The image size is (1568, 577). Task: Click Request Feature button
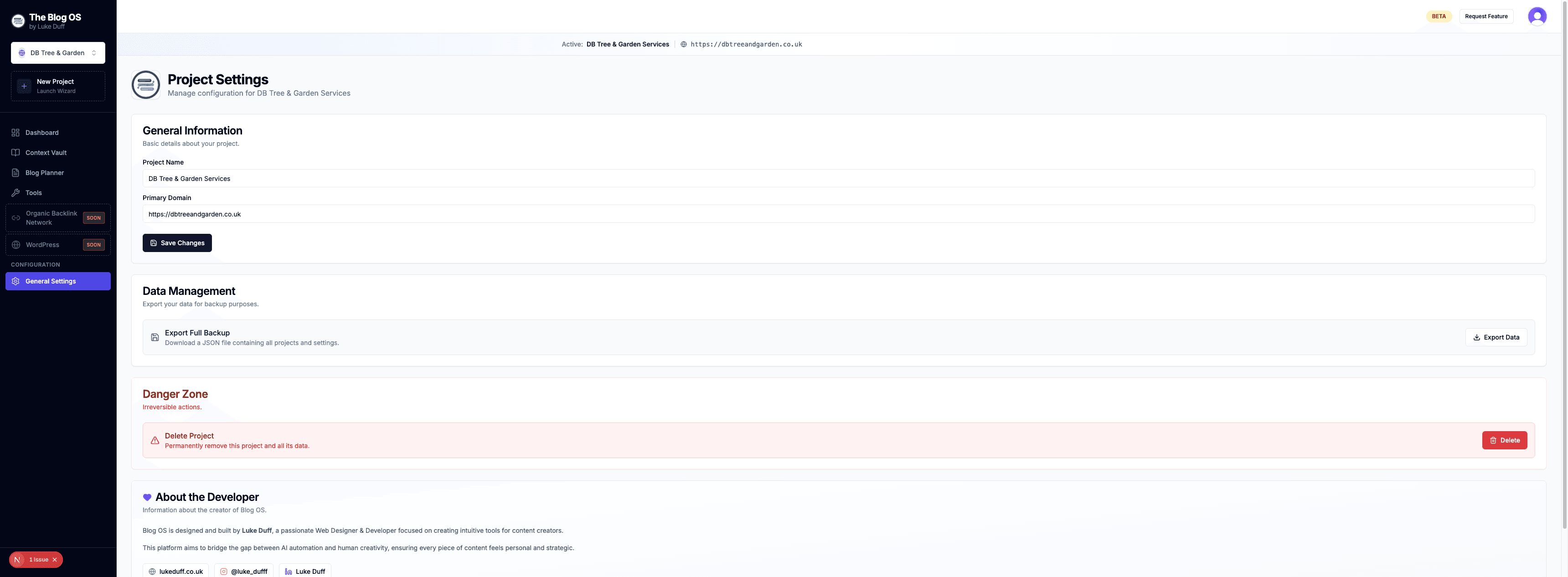(x=1486, y=16)
